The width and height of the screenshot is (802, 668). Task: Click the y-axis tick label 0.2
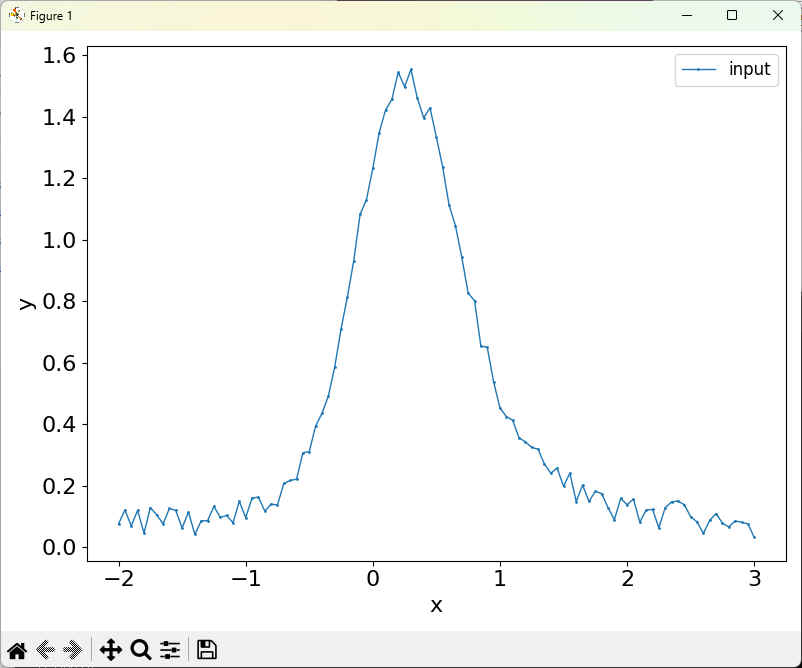click(x=59, y=486)
